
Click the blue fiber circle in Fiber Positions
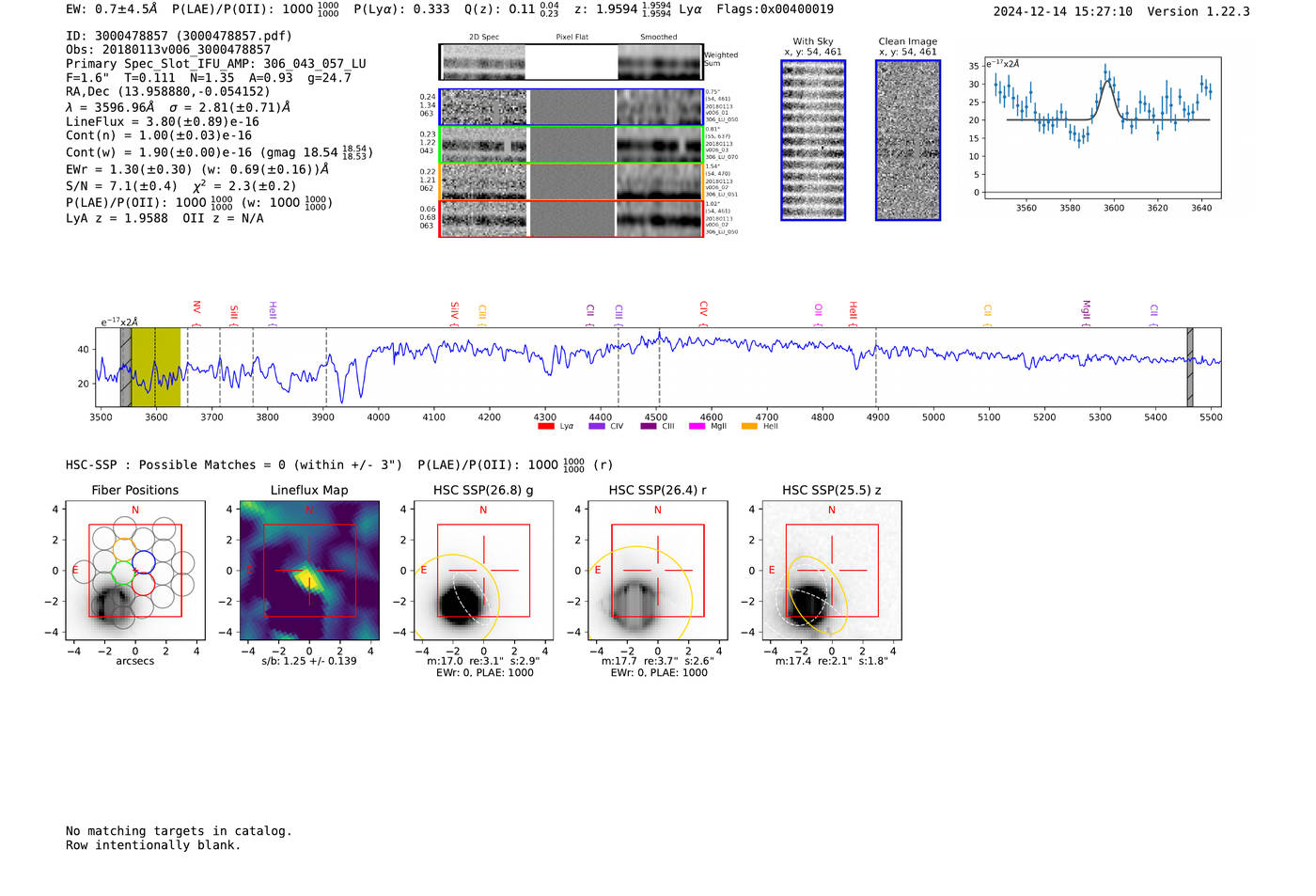coord(143,561)
